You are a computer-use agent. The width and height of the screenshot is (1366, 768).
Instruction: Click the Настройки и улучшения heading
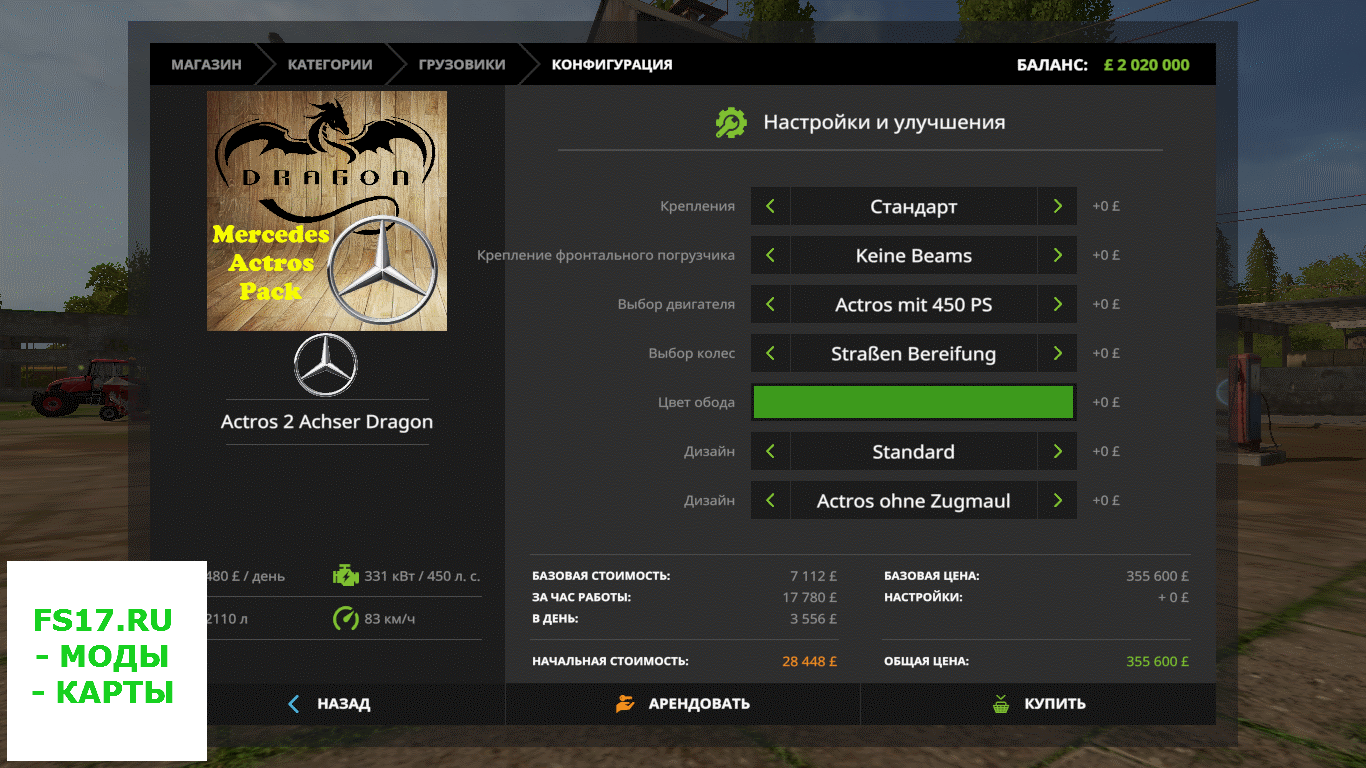(x=884, y=122)
